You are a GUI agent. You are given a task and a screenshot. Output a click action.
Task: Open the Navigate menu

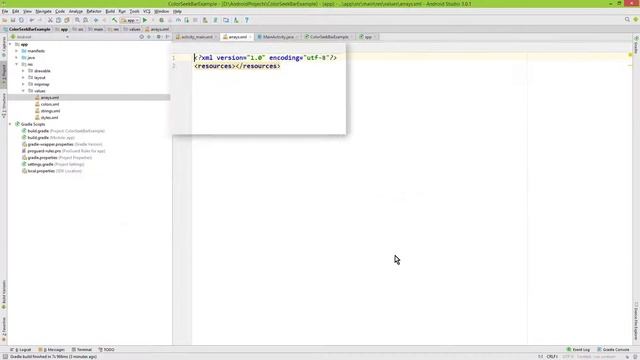43,11
